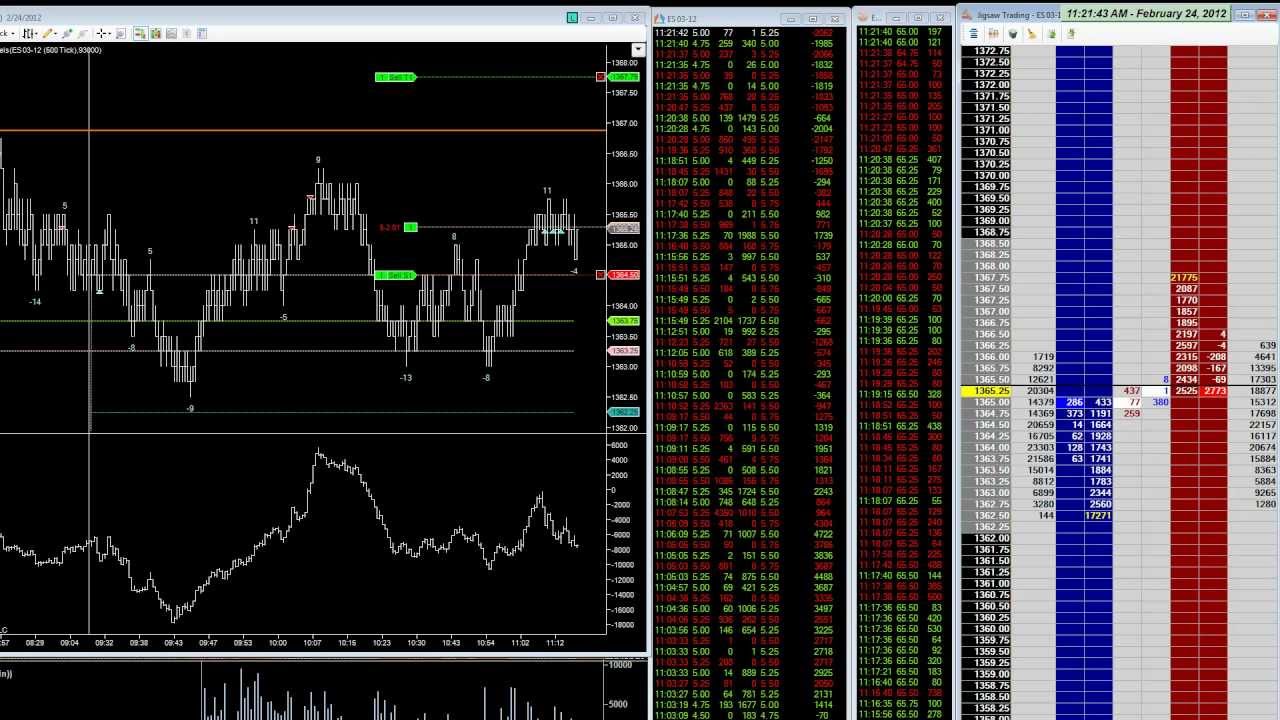Click the first 11:21:42 row in time and sales
Screen dimensions: 1280x720
tap(746, 33)
